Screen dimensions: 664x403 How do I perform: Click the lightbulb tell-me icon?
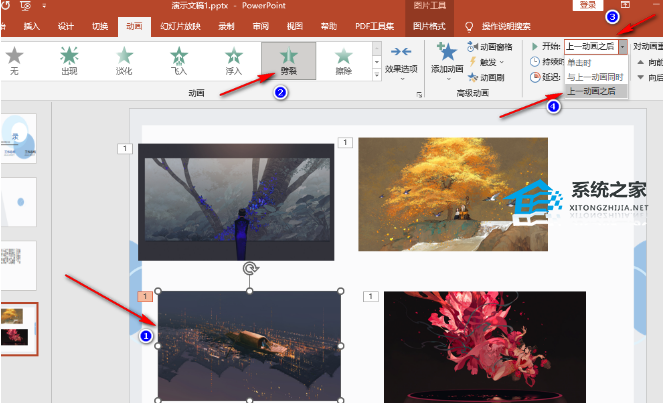click(x=469, y=27)
